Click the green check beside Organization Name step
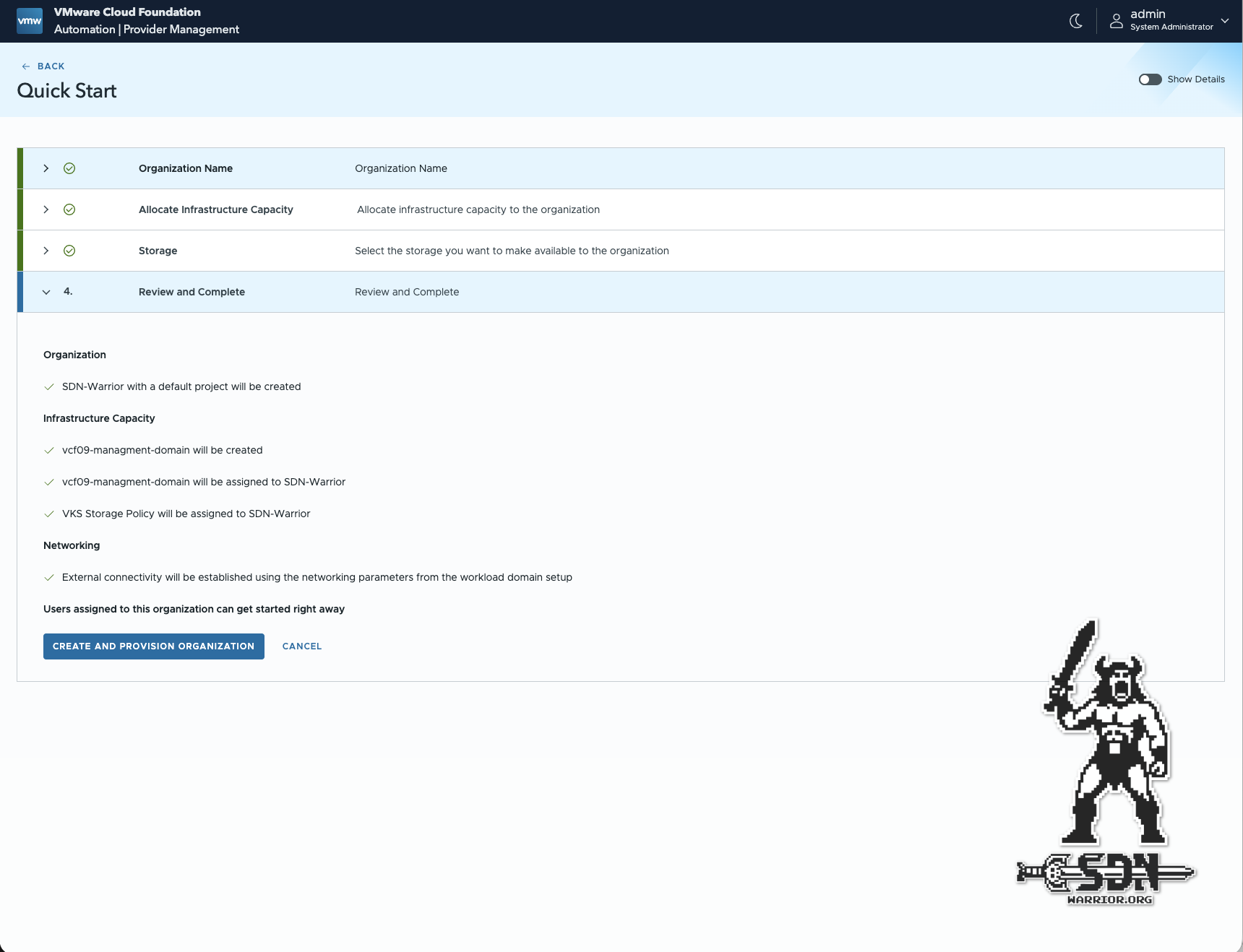1243x952 pixels. pos(69,168)
